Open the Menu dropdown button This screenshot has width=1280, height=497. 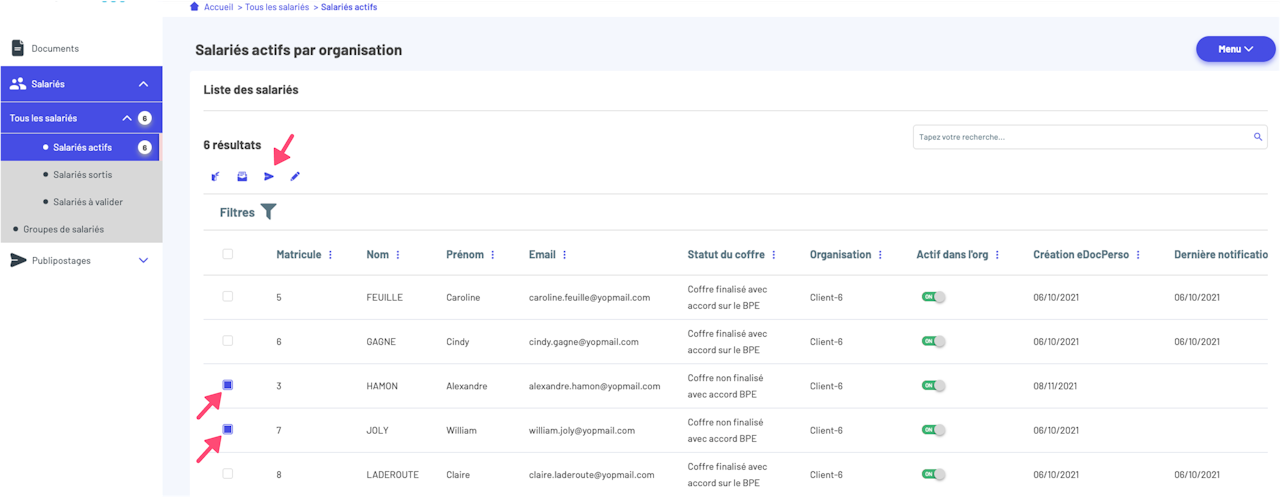point(1235,49)
